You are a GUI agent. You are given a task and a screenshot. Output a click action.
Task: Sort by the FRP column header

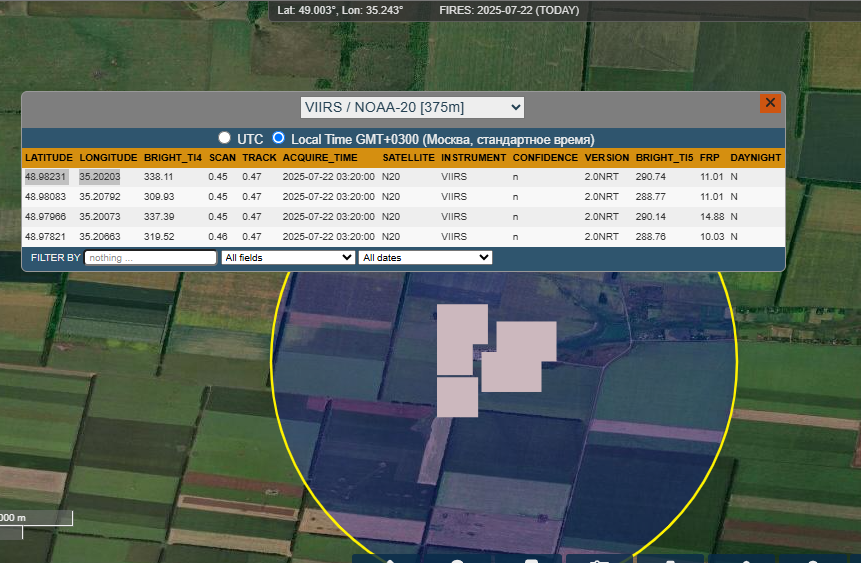[709, 158]
